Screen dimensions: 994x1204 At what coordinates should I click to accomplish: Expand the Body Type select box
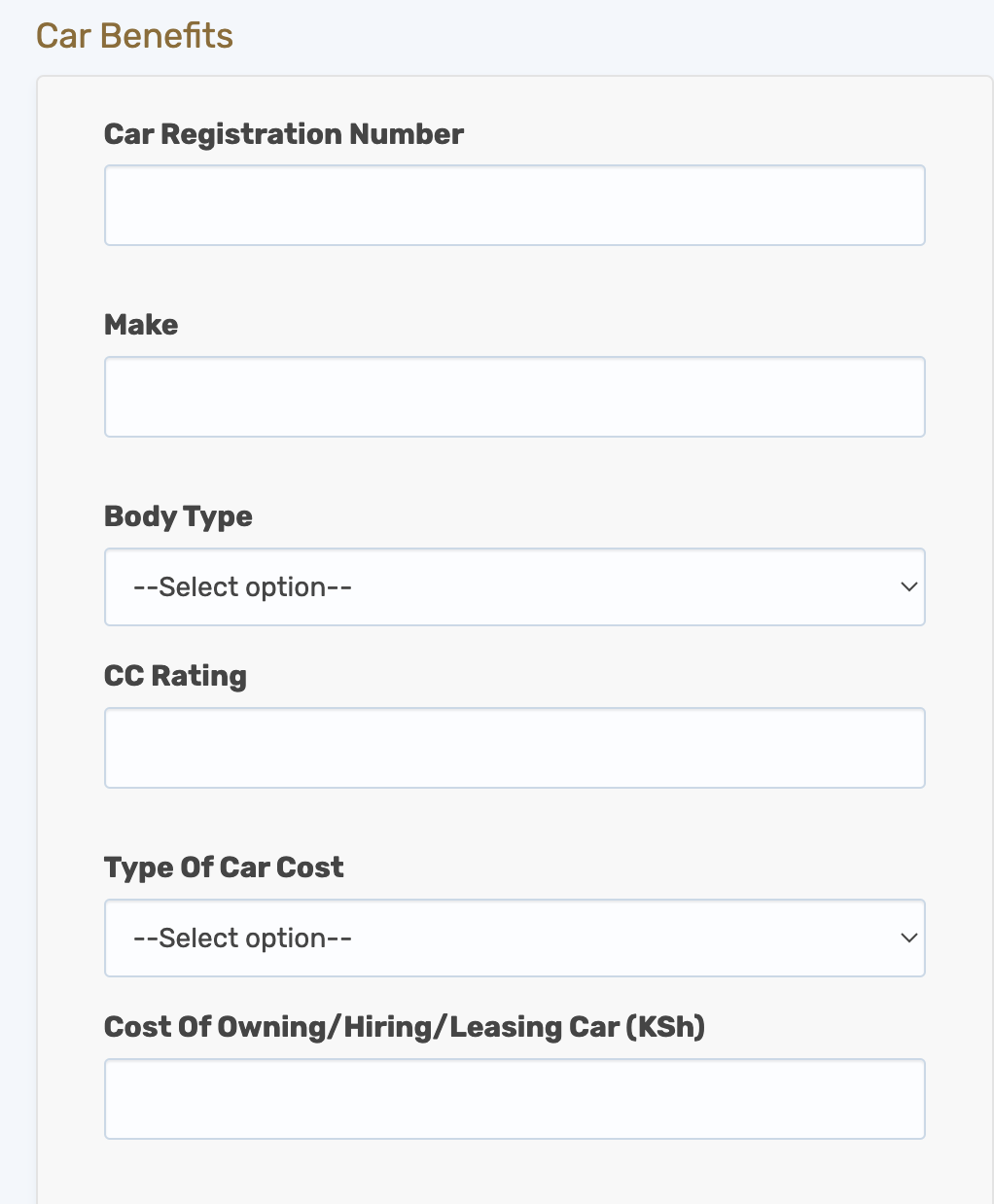pyautogui.click(x=515, y=586)
